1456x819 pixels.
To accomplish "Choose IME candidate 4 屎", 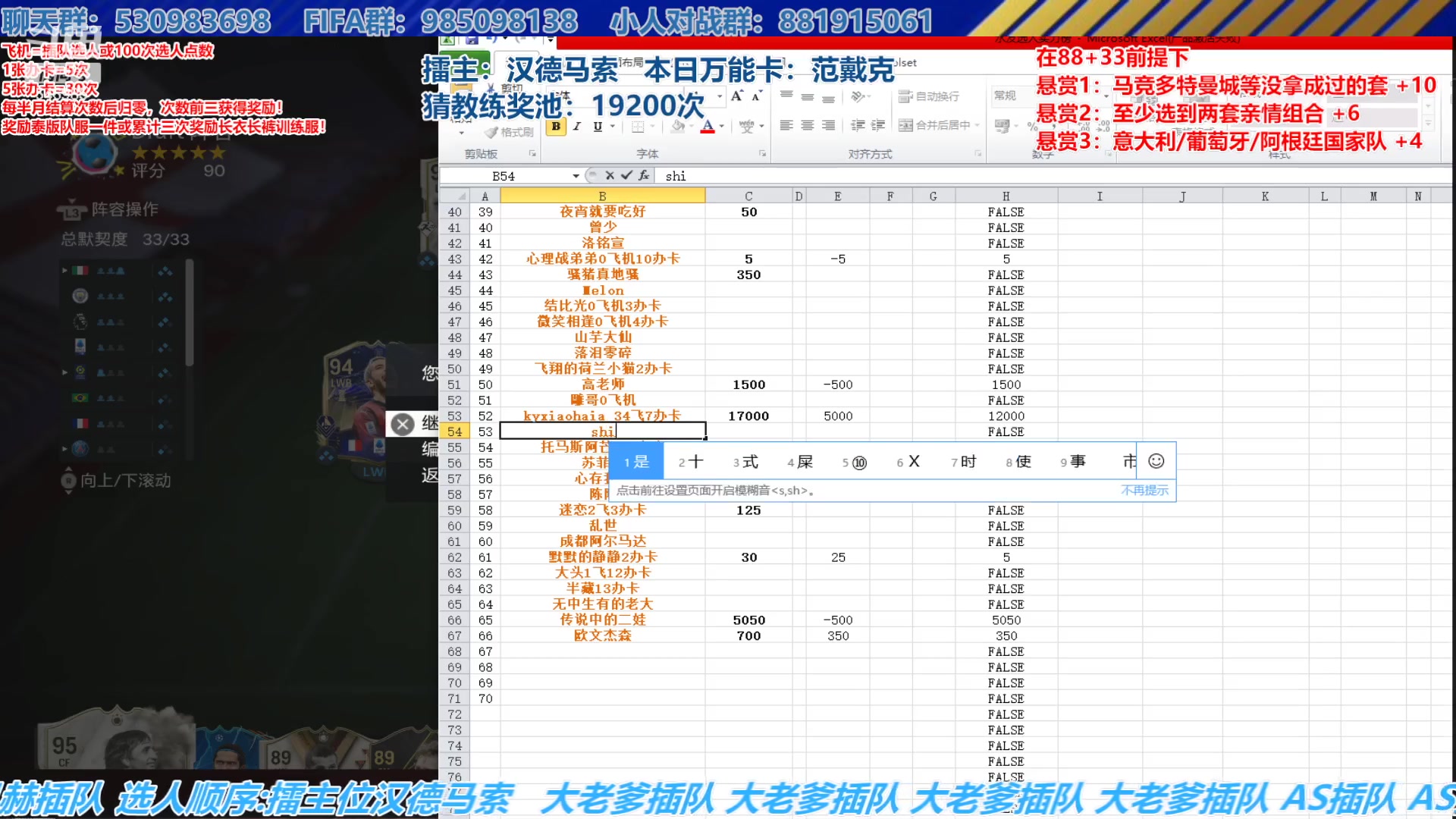I will (800, 462).
